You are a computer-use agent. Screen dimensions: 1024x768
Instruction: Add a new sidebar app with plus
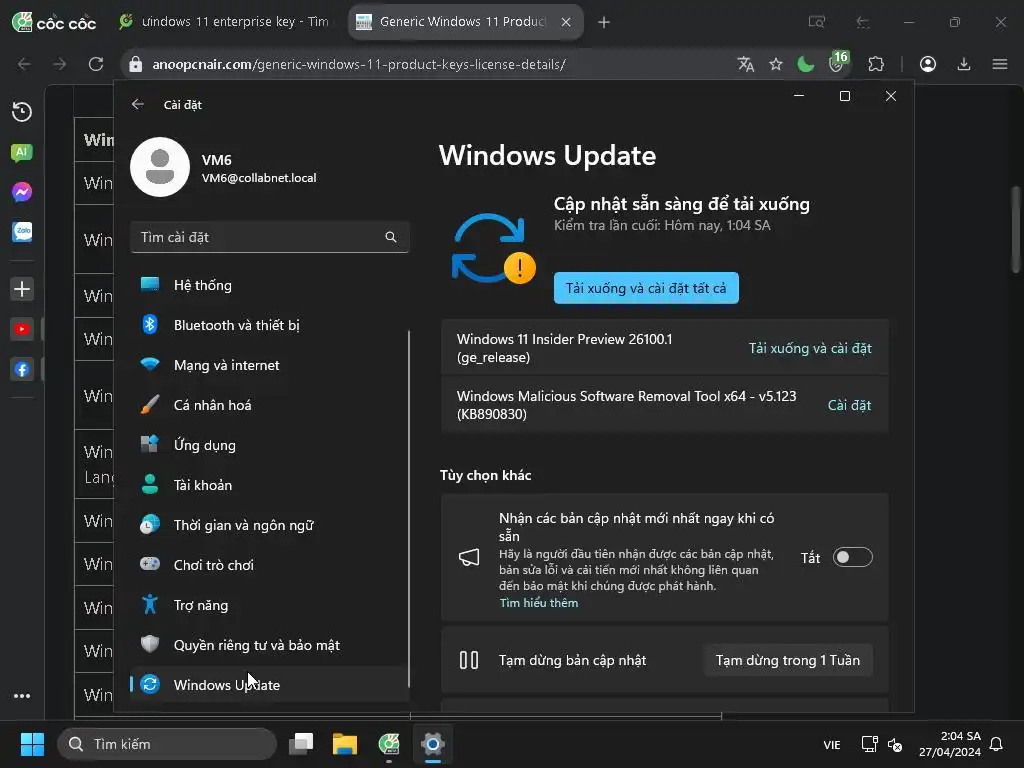pyautogui.click(x=22, y=289)
